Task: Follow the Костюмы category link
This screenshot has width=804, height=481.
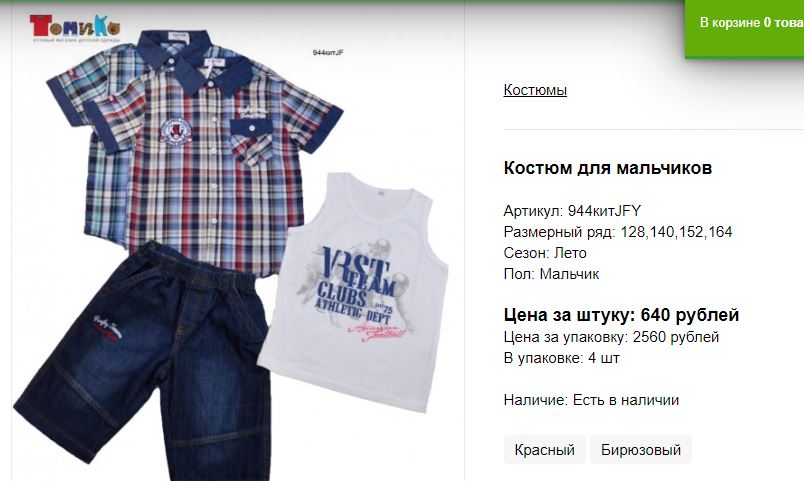Action: 535,90
